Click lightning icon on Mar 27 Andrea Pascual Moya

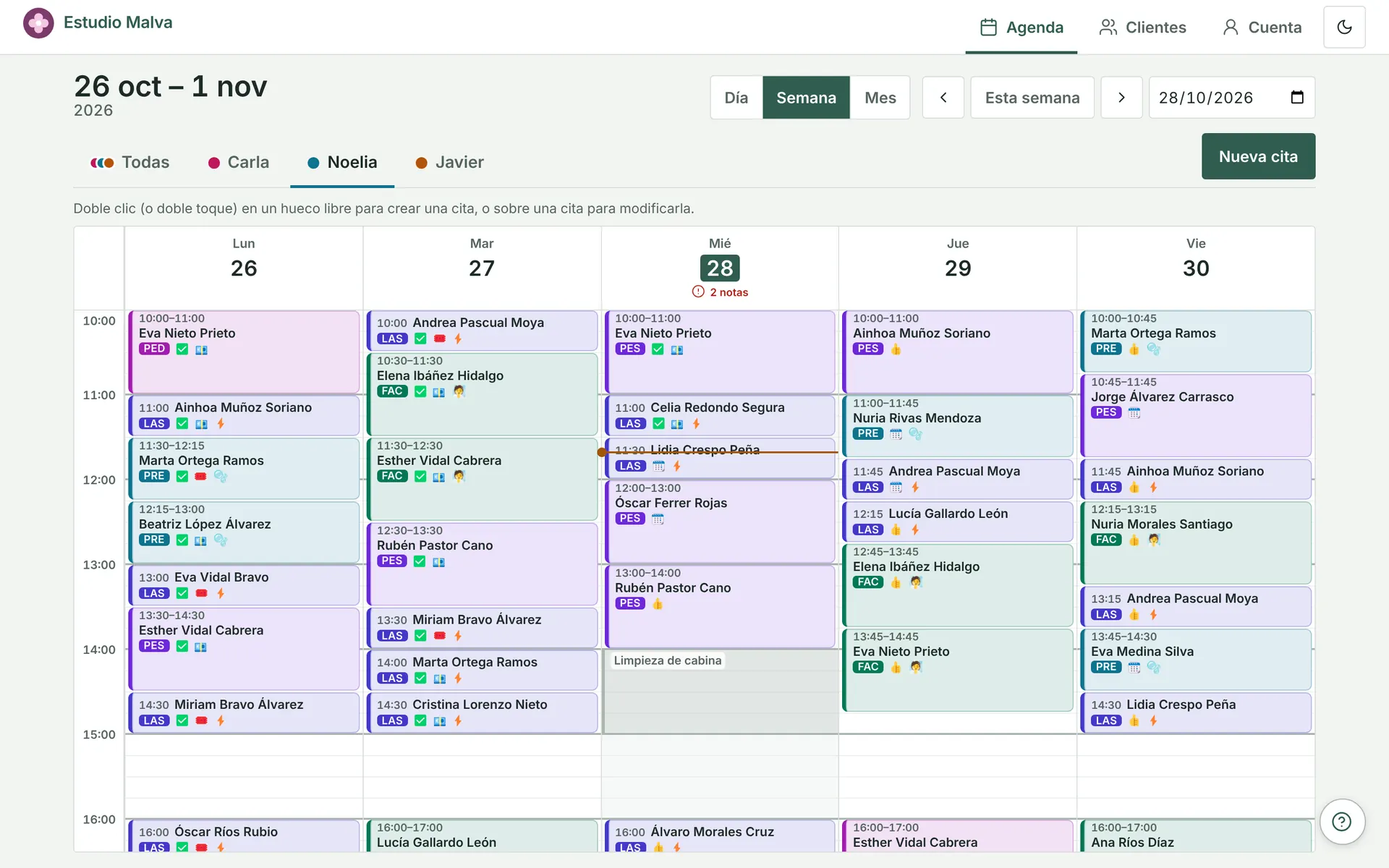[x=458, y=339]
